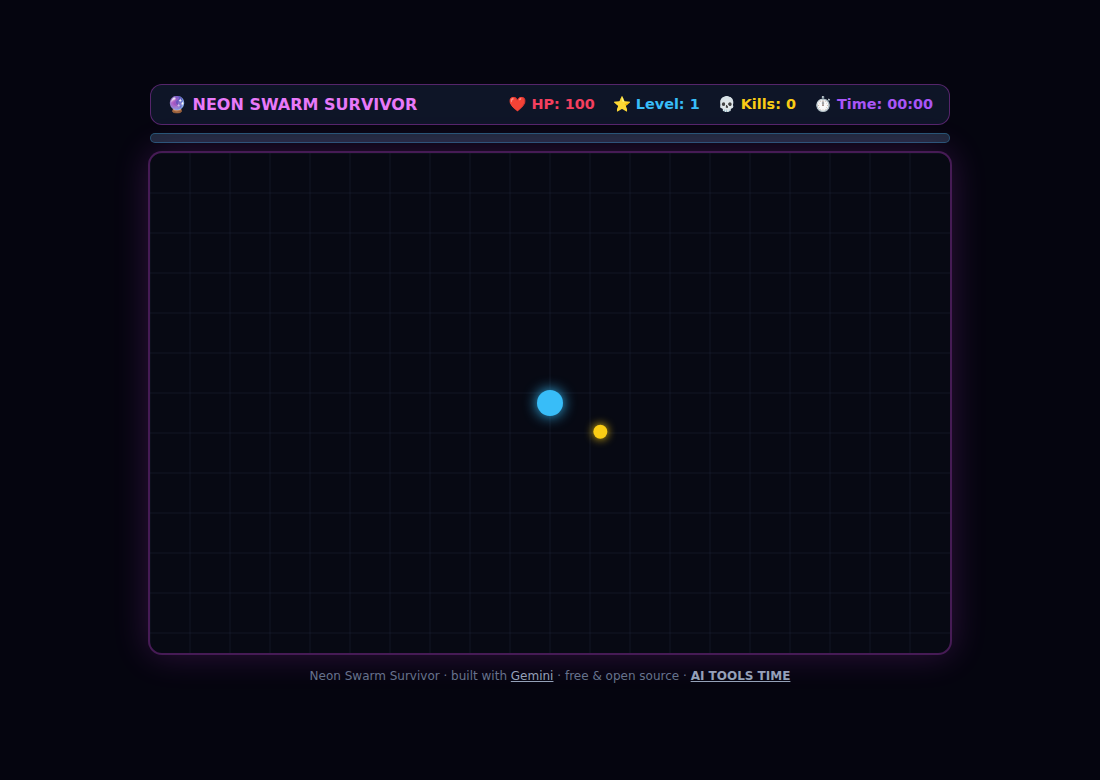Click the Level: 1 readout
This screenshot has height=780, width=1100.
point(667,105)
